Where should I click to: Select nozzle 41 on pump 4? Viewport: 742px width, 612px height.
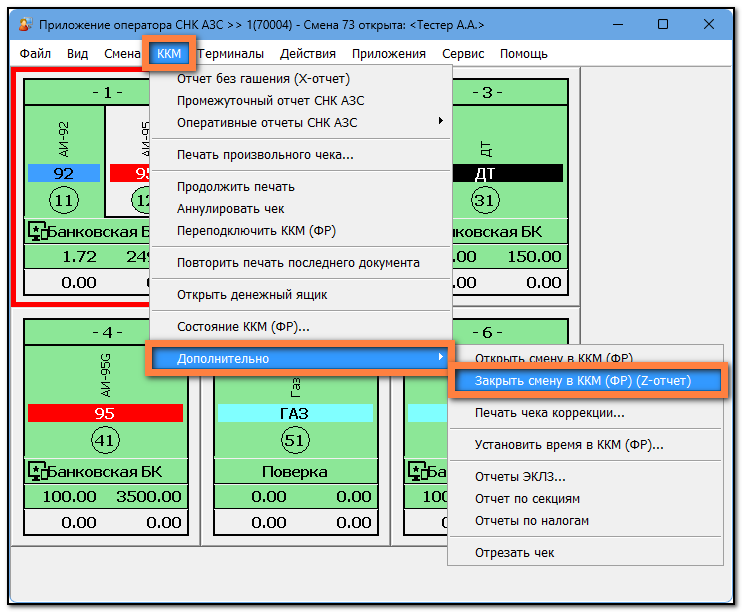pos(105,441)
